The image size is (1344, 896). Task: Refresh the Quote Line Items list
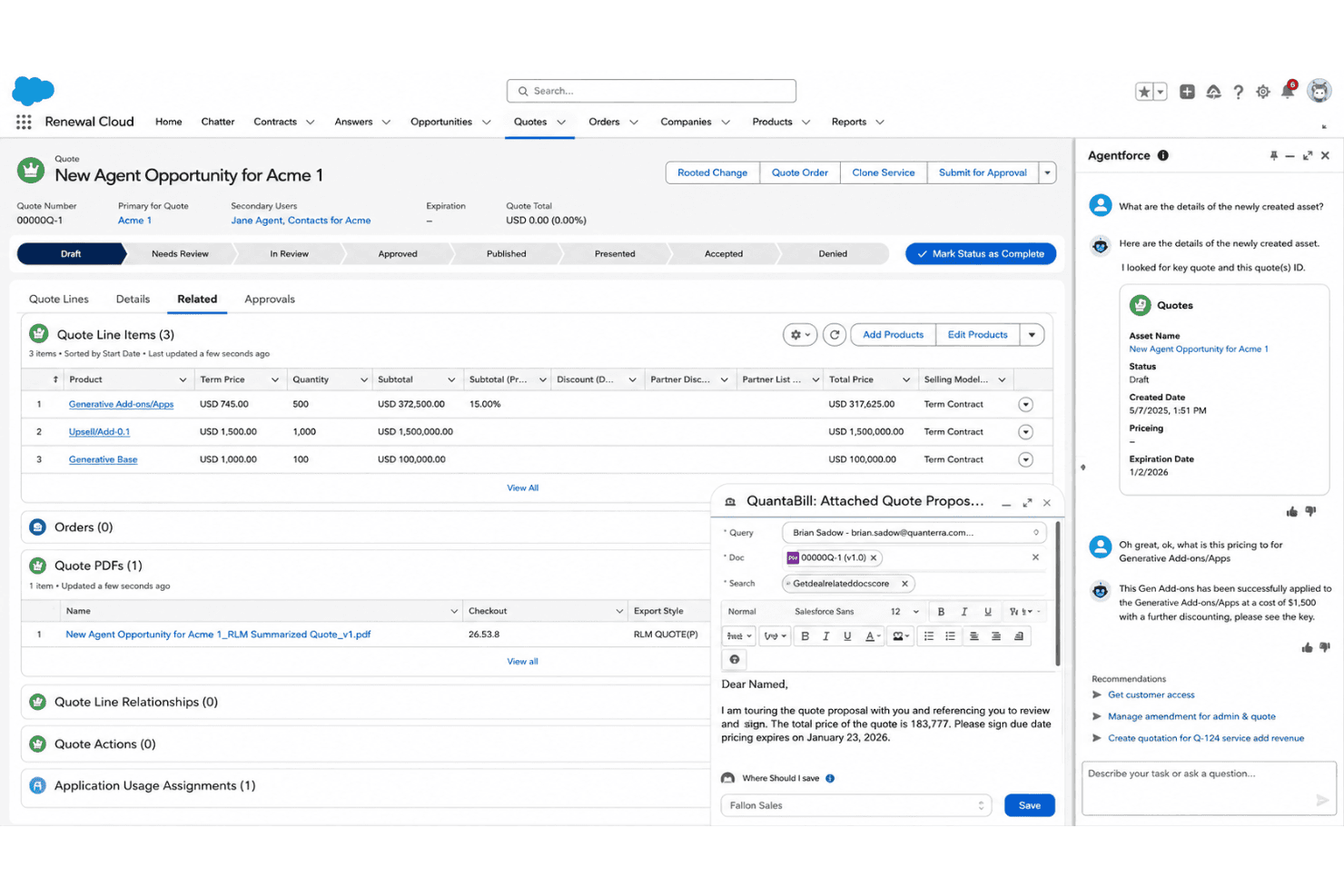click(x=835, y=335)
